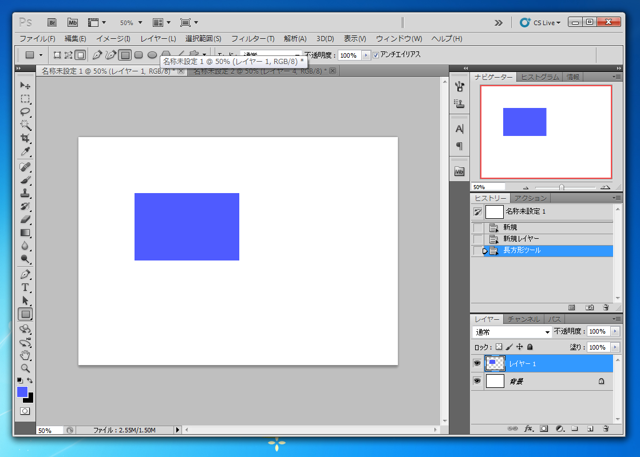The width and height of the screenshot is (640, 457).
Task: Select the Zoom tool in toolbox
Action: [x=26, y=368]
